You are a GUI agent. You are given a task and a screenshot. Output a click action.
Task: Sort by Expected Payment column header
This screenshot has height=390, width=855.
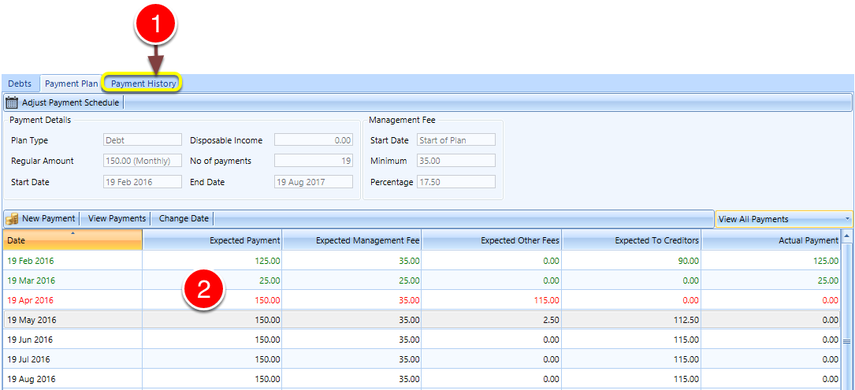point(213,240)
